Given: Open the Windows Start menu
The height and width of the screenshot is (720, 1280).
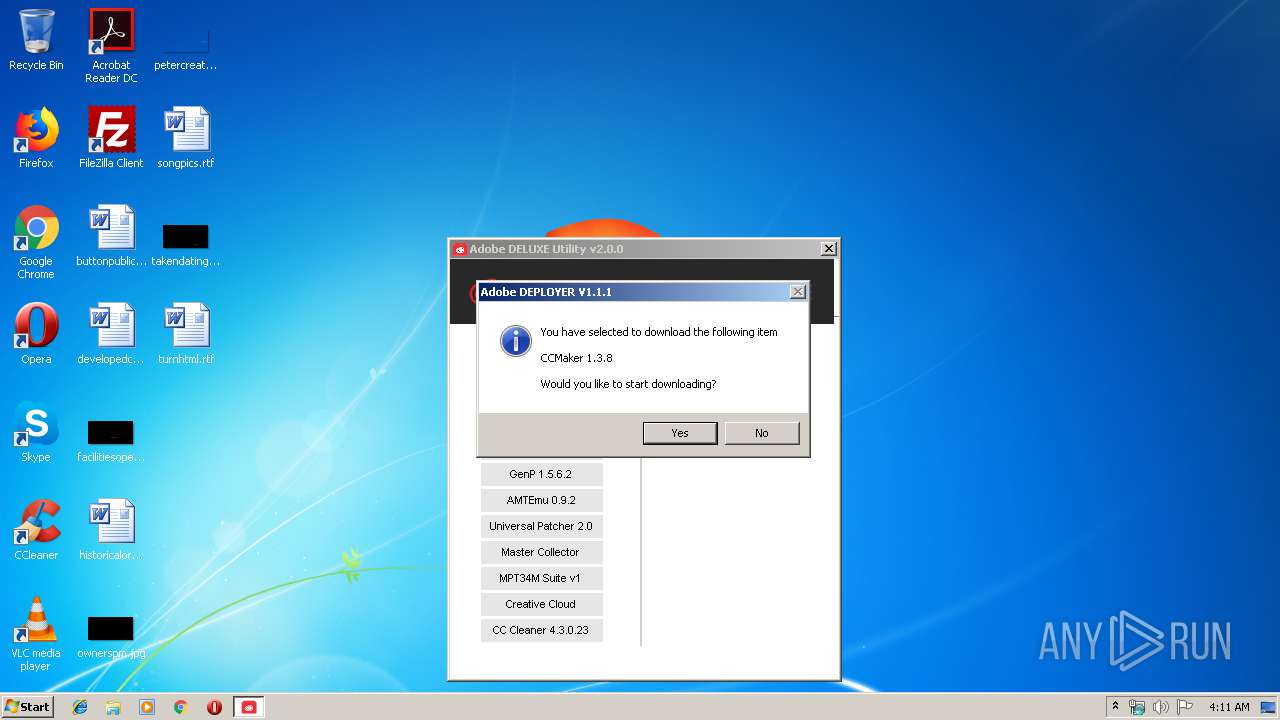Looking at the screenshot, I should coord(27,707).
